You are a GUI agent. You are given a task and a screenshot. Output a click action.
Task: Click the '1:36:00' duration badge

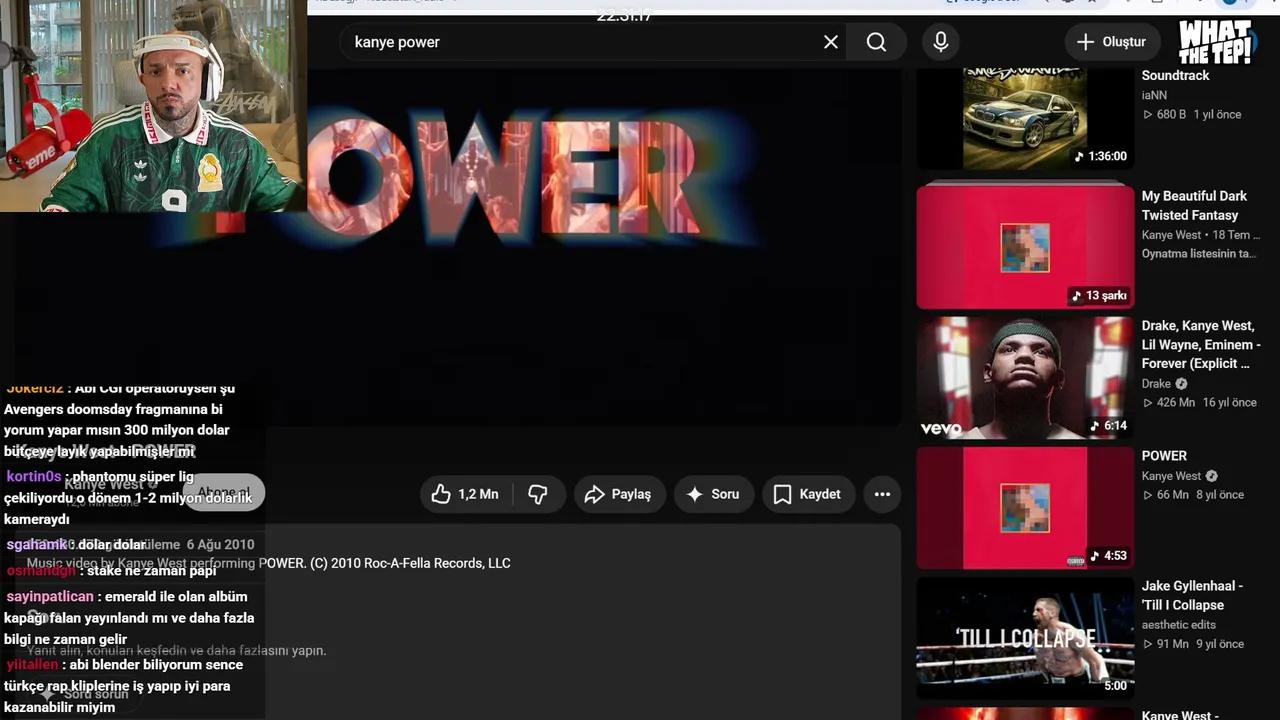click(x=1100, y=156)
